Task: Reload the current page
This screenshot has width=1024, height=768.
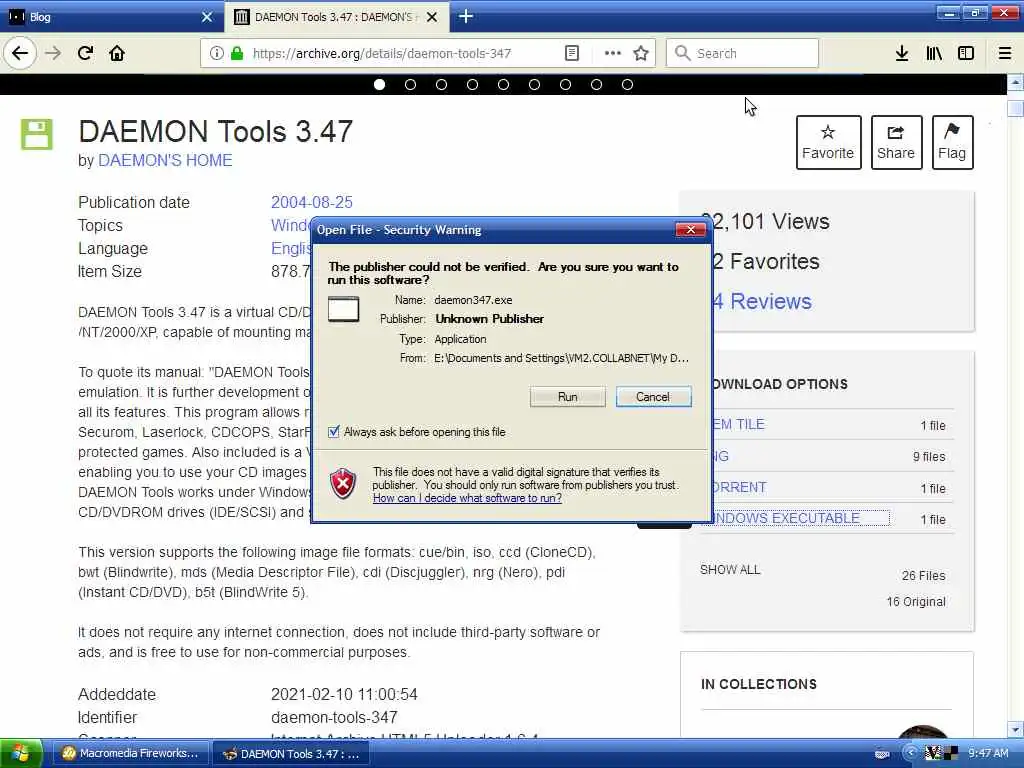Action: tap(86, 53)
